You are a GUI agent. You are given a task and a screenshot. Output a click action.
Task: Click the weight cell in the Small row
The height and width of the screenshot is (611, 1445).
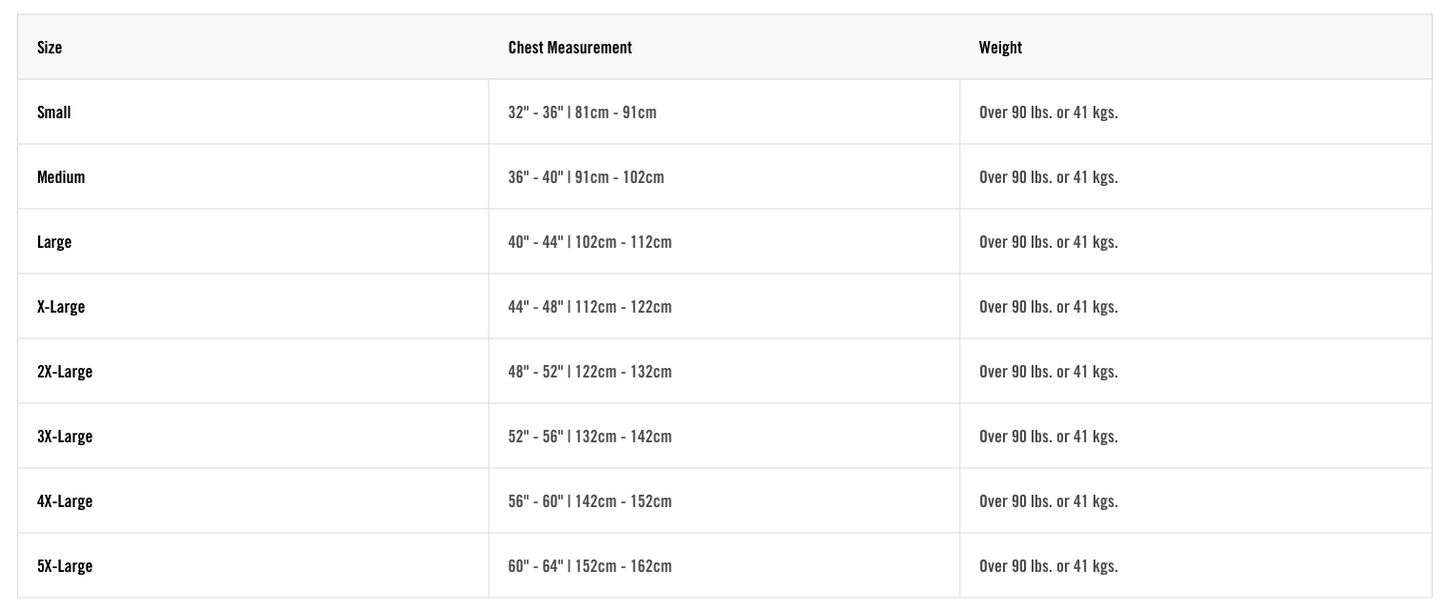tap(1048, 112)
